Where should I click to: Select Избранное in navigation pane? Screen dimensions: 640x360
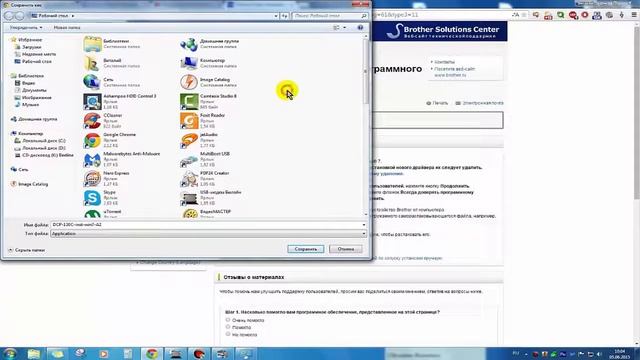[27, 40]
